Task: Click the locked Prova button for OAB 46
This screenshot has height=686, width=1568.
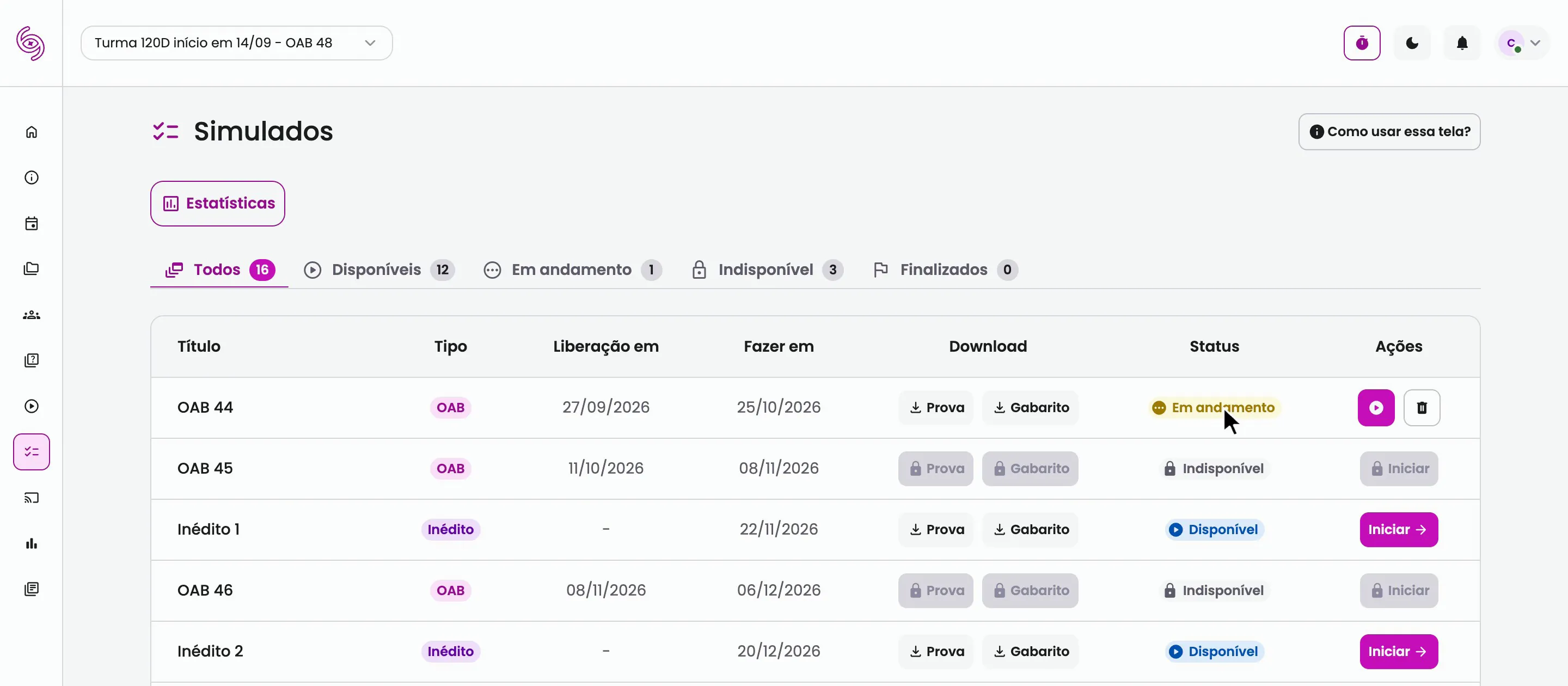Action: (935, 590)
